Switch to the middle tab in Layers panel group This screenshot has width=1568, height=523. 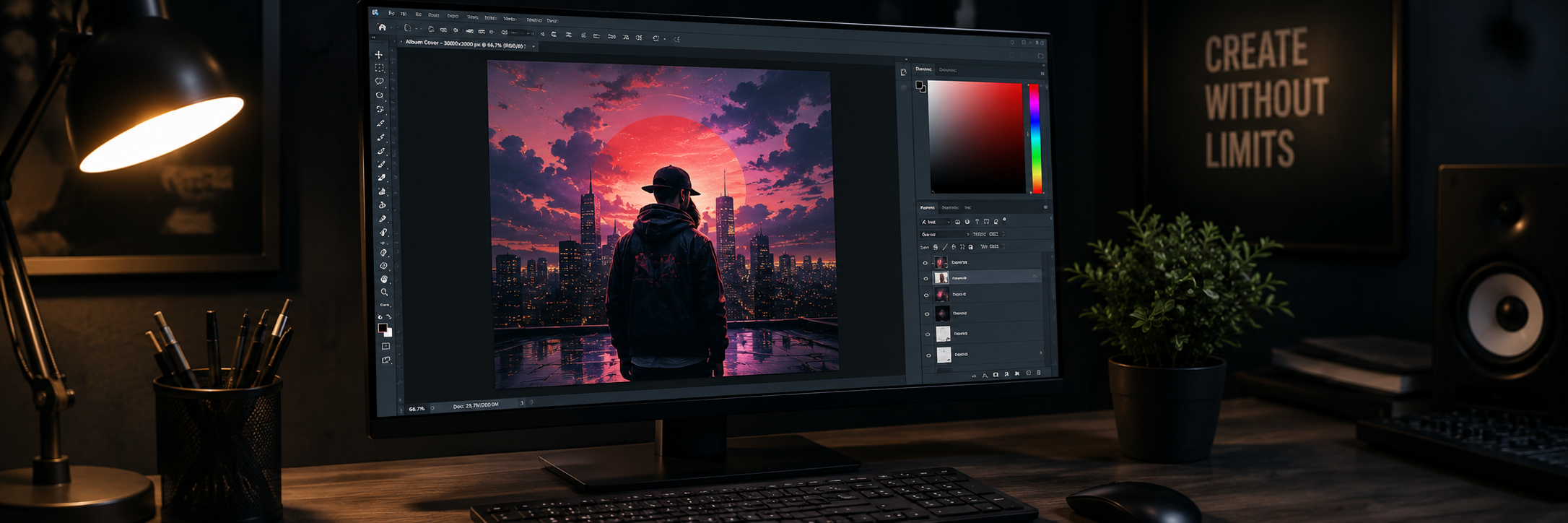pos(950,207)
